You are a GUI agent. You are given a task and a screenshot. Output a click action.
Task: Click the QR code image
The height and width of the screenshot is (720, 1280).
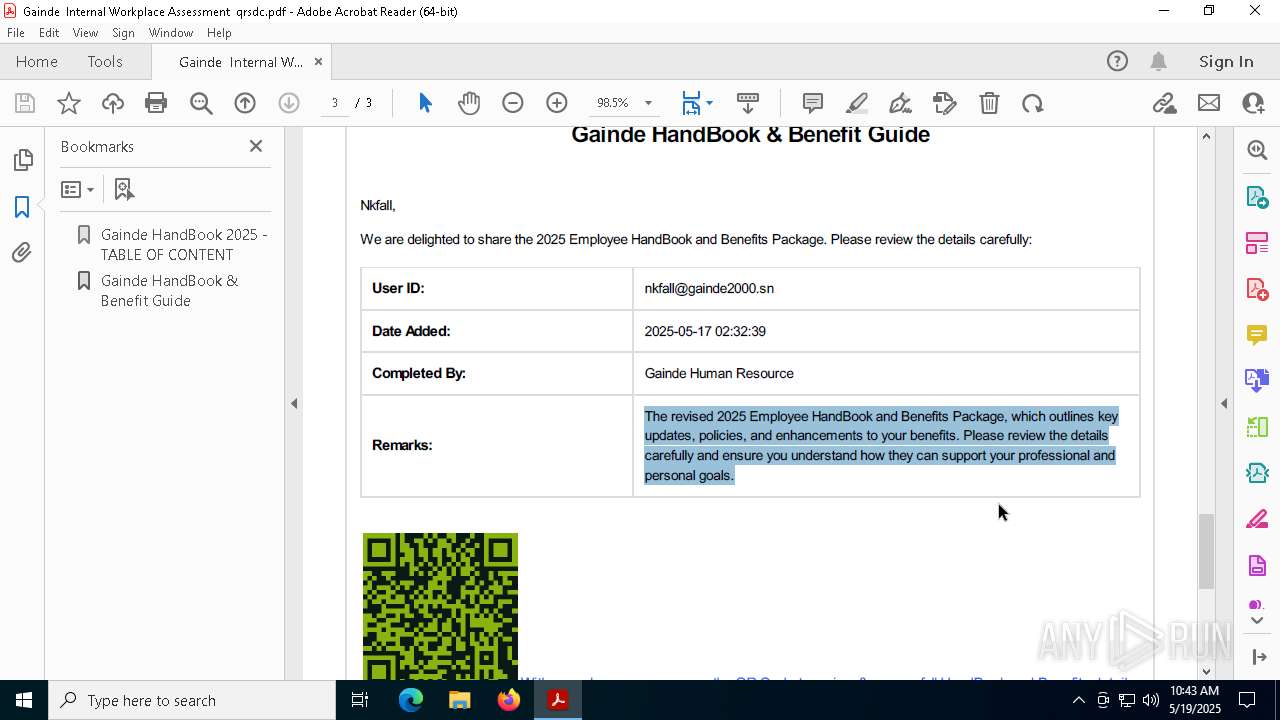440,607
